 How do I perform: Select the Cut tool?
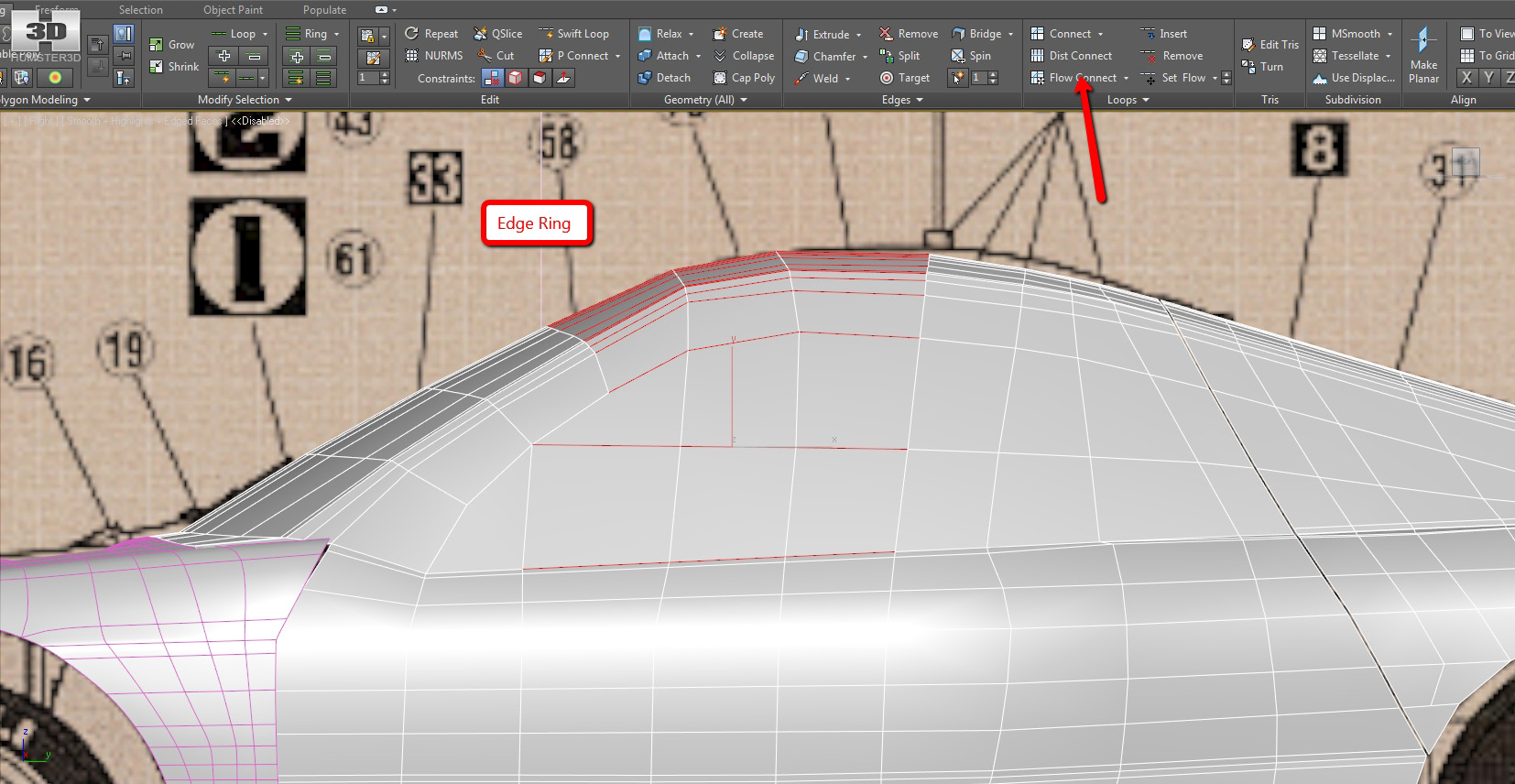click(496, 56)
